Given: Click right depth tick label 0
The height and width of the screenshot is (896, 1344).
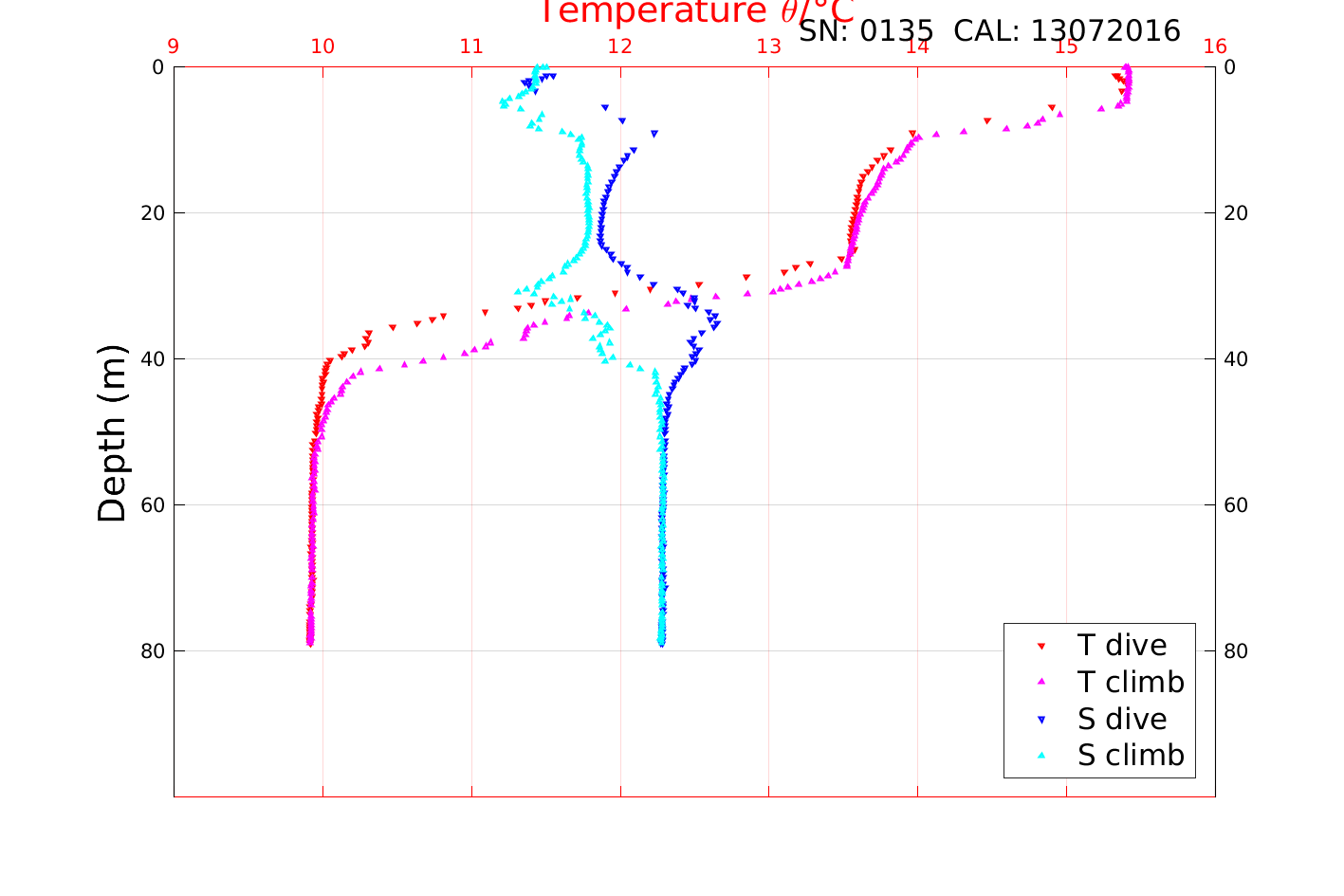Looking at the screenshot, I should point(1230,67).
